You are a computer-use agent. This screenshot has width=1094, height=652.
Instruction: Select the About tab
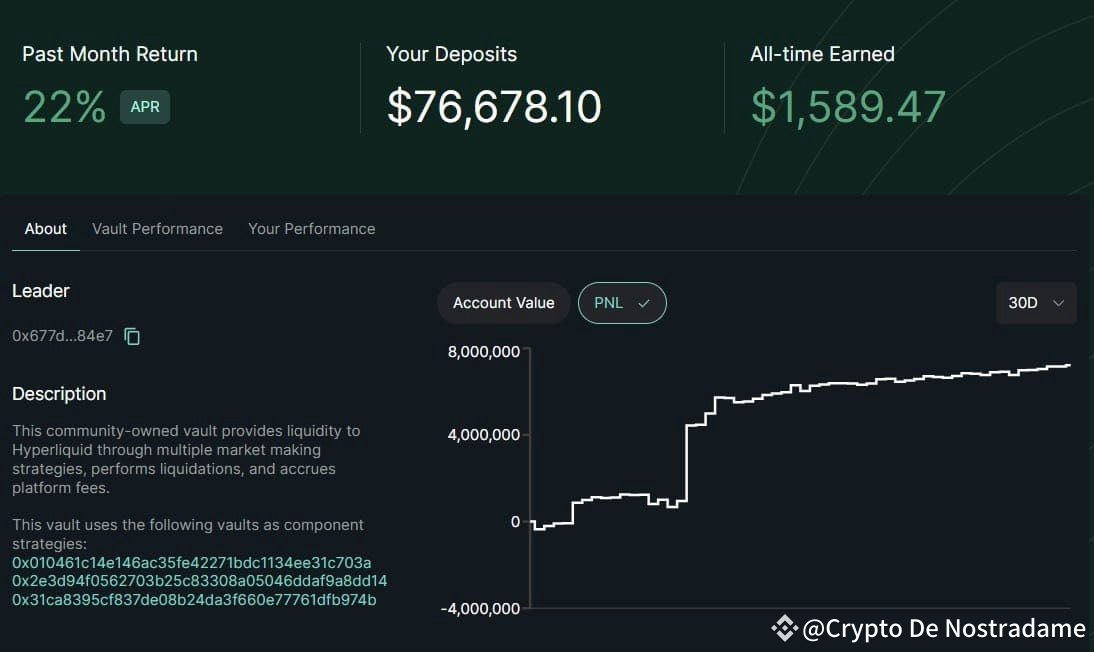(x=45, y=228)
